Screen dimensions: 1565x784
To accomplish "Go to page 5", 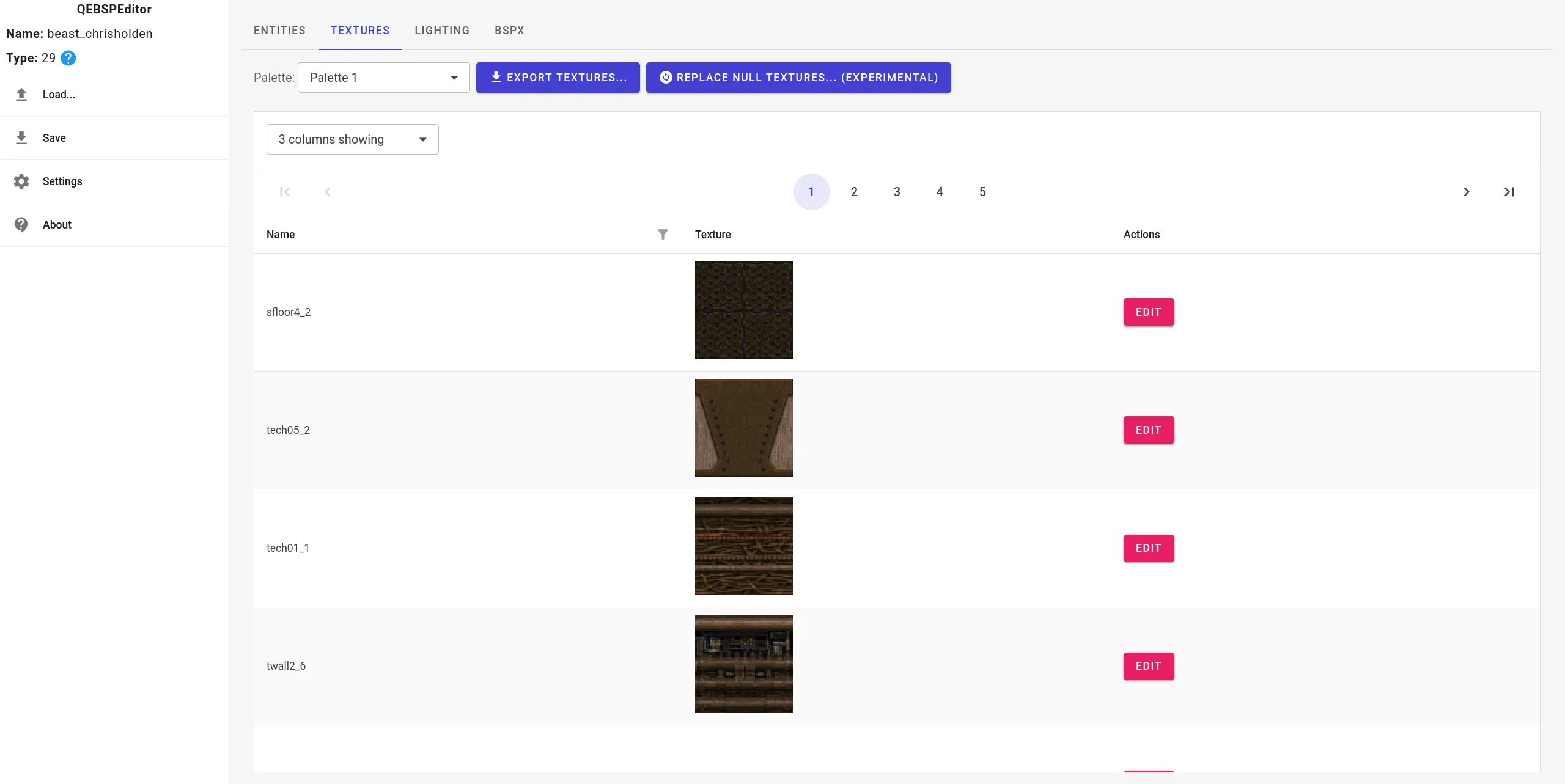I will (x=982, y=192).
